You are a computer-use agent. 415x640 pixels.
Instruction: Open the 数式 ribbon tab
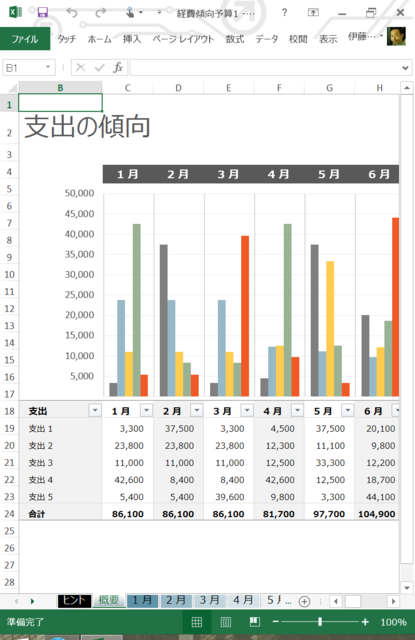pyautogui.click(x=235, y=39)
